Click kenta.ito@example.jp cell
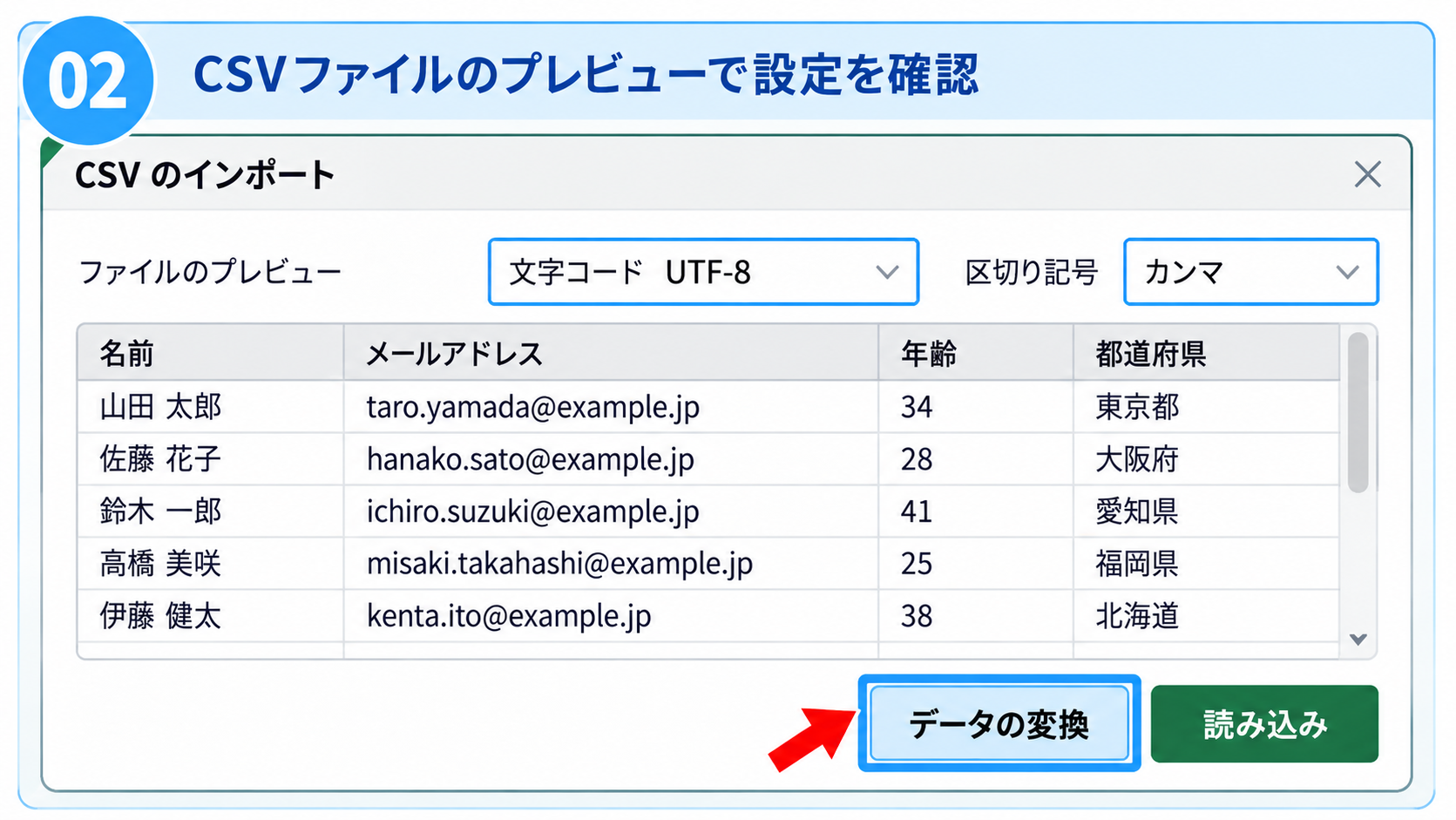 click(x=611, y=616)
